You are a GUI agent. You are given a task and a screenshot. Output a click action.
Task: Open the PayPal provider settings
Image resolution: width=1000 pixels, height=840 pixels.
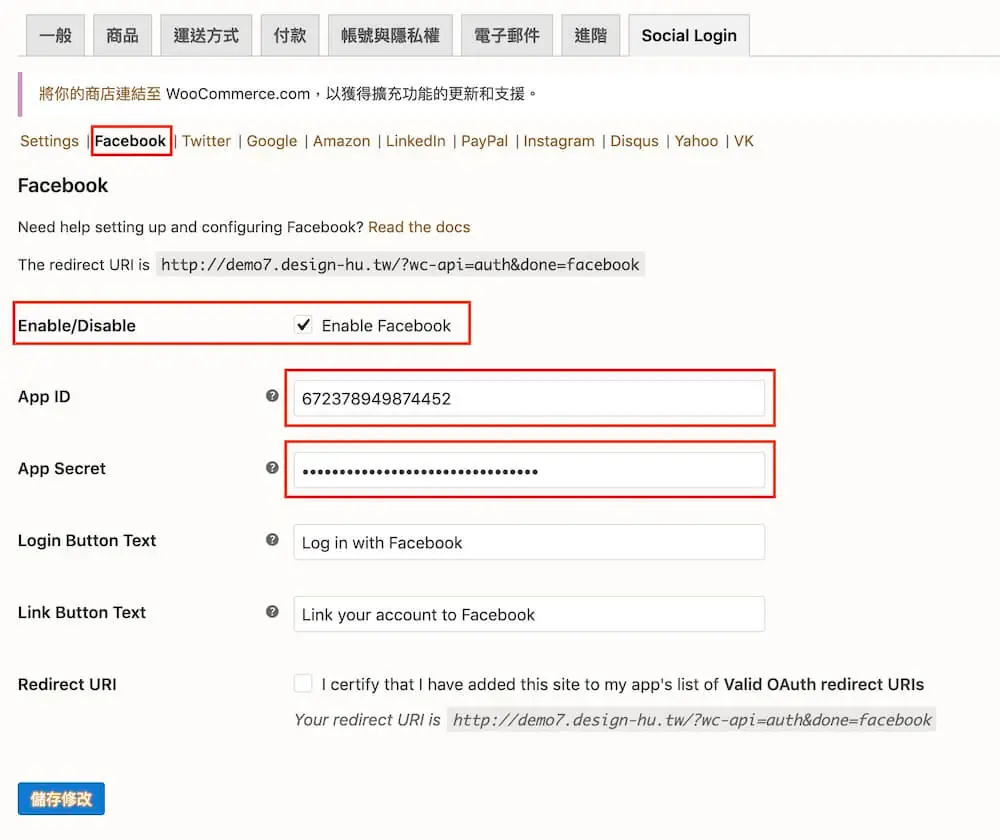[x=485, y=141]
